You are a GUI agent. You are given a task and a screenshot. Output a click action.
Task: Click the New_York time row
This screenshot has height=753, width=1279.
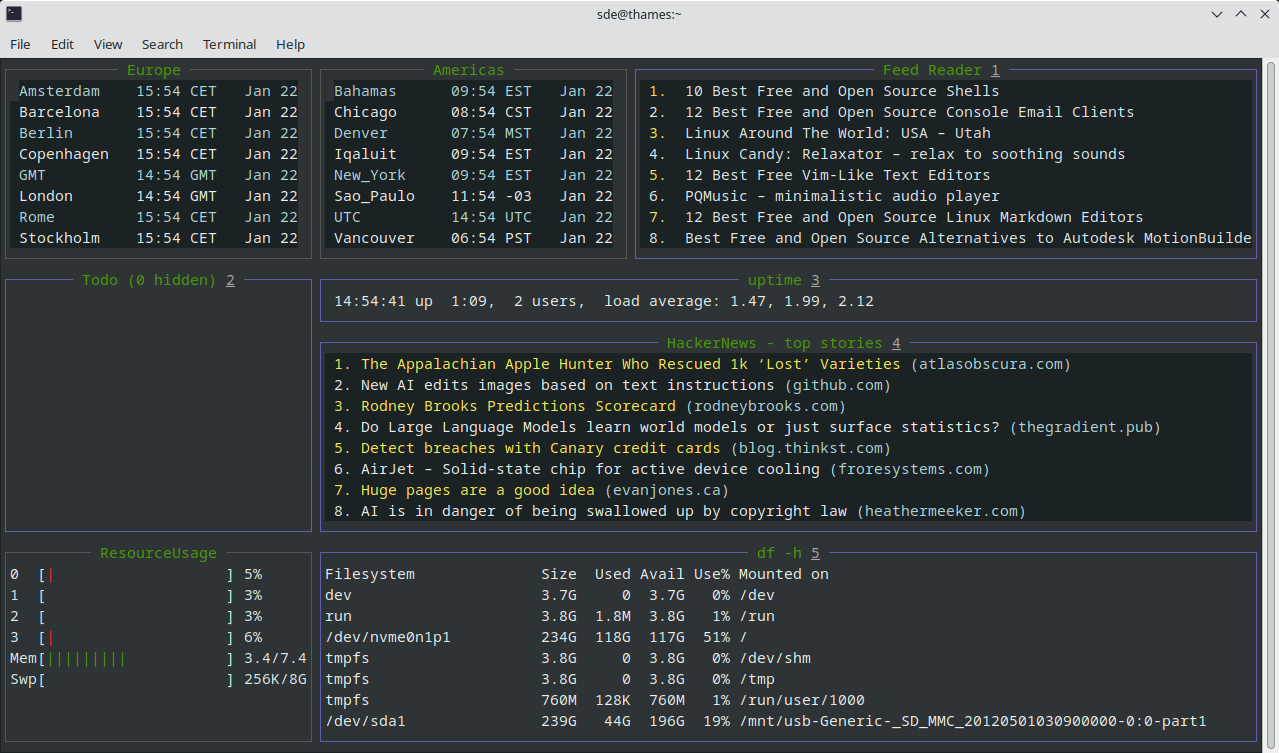pyautogui.click(x=473, y=175)
